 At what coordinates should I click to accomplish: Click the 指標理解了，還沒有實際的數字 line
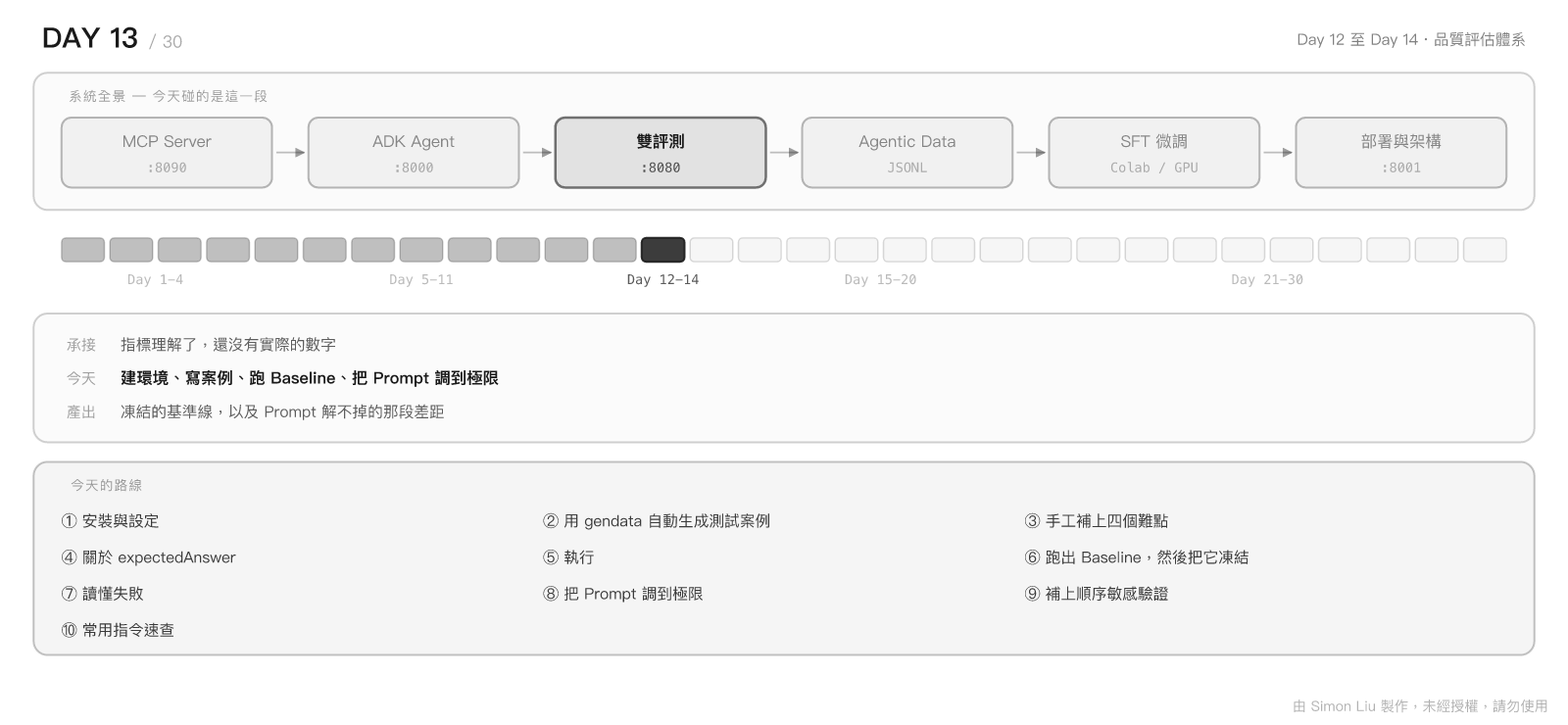click(228, 345)
